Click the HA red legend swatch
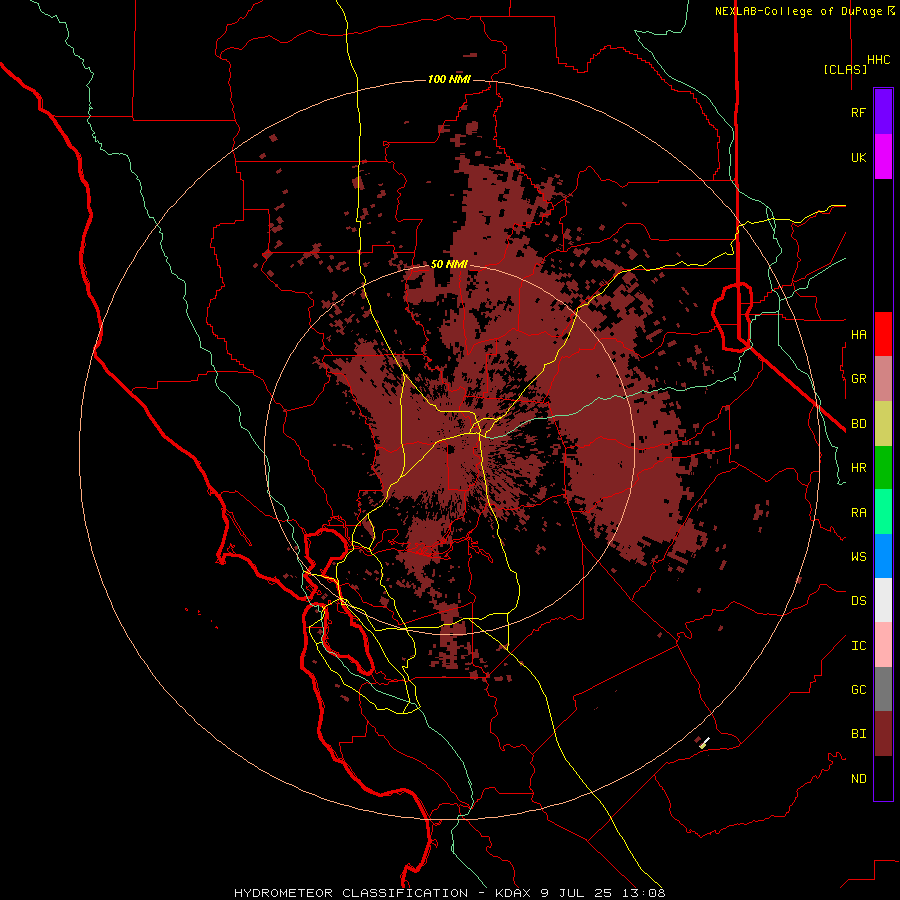 pyautogui.click(x=883, y=334)
